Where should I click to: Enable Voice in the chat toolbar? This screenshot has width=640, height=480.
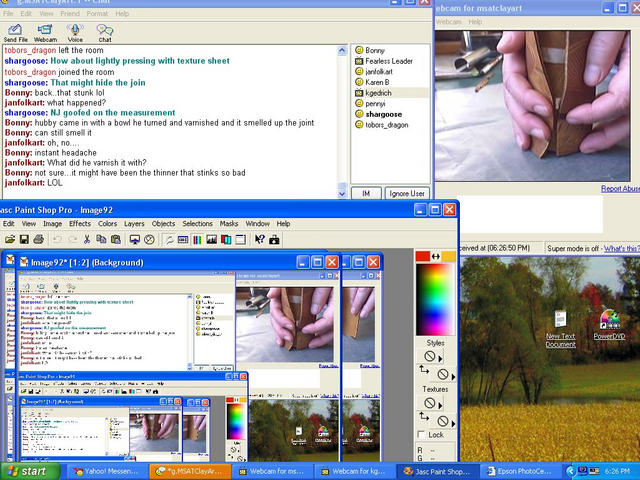tap(75, 33)
